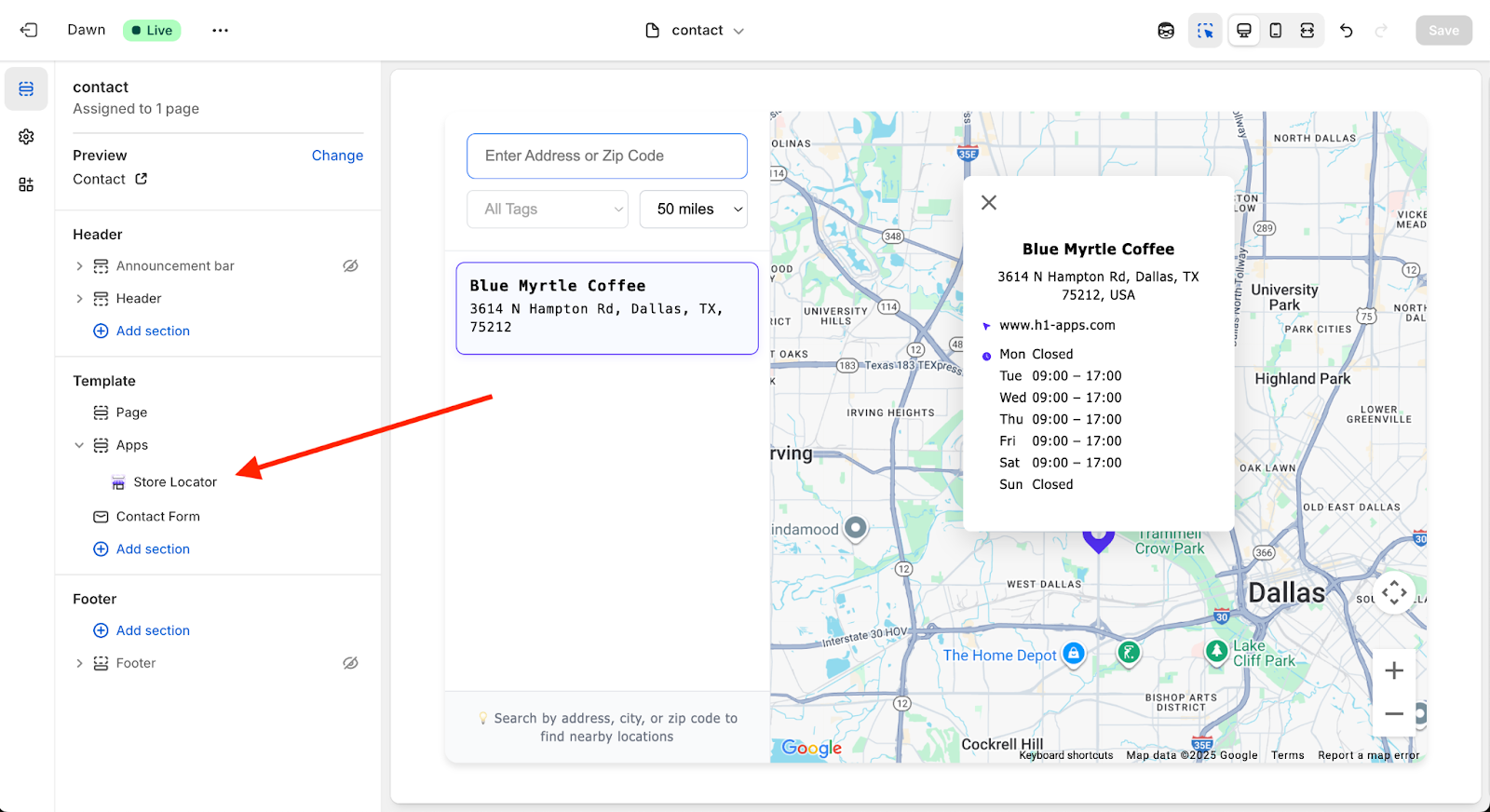Zoom in on the map with plus
This screenshot has height=812, width=1490.
point(1394,670)
